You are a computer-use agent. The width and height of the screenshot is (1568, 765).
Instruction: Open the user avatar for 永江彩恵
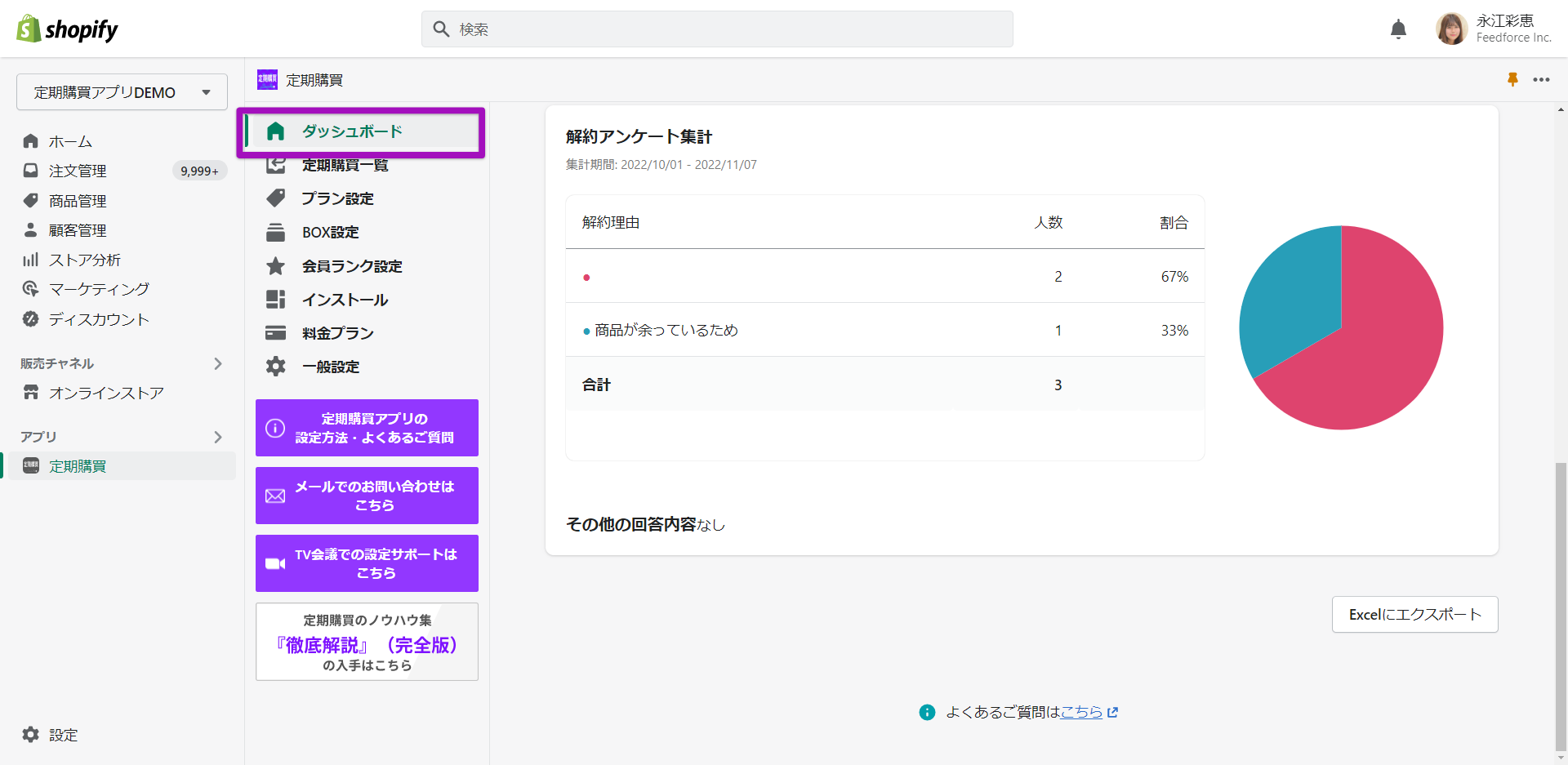point(1451,29)
